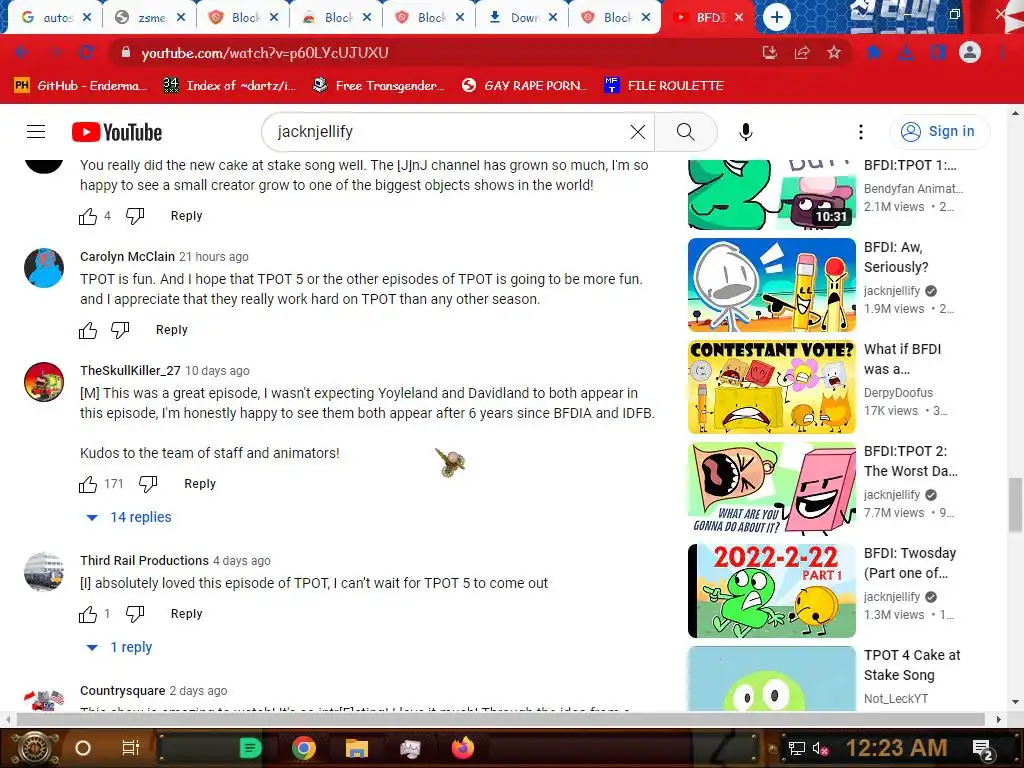Open a new browser tab

click(x=776, y=17)
